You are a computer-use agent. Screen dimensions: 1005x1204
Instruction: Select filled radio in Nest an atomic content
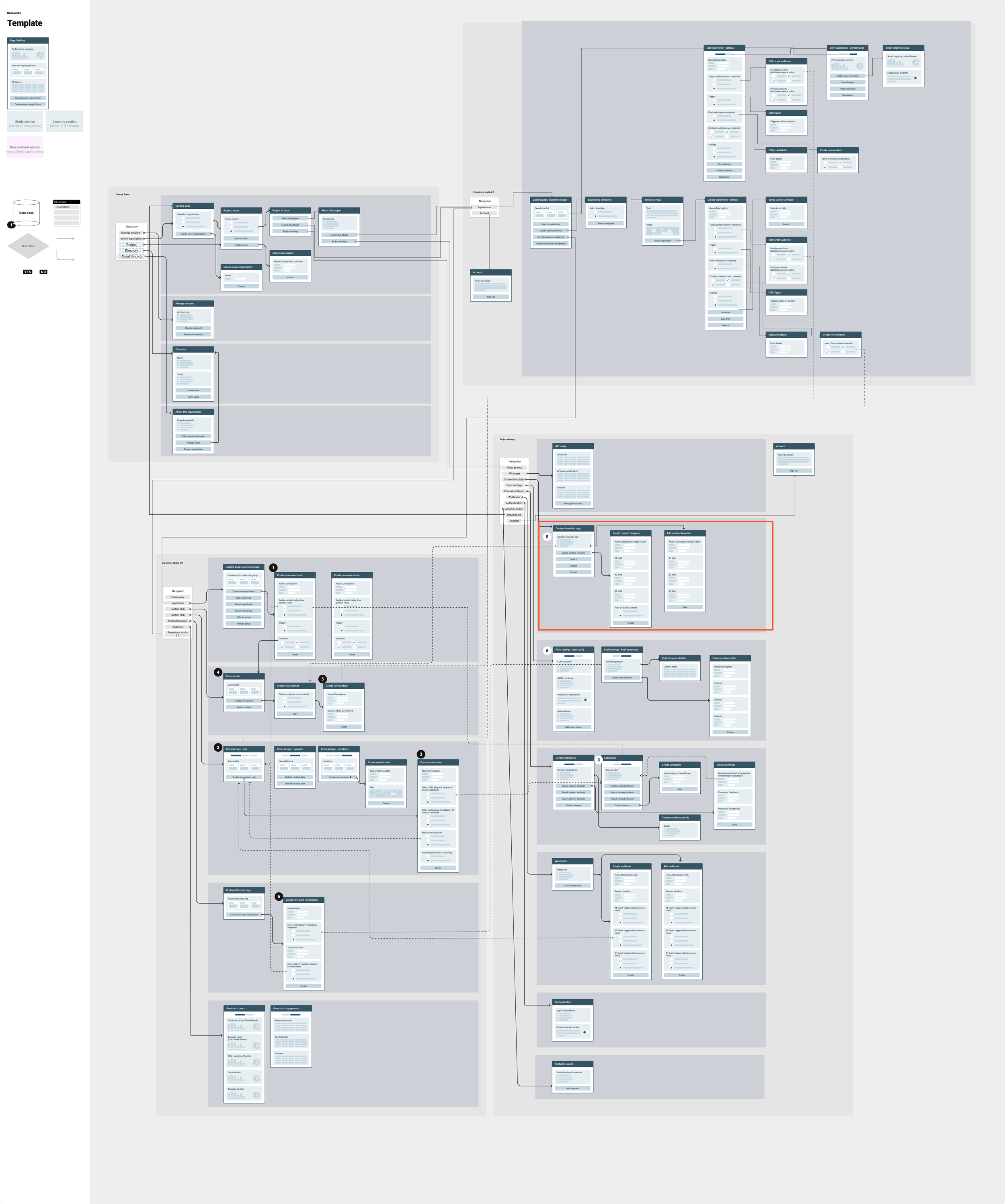coord(621,616)
